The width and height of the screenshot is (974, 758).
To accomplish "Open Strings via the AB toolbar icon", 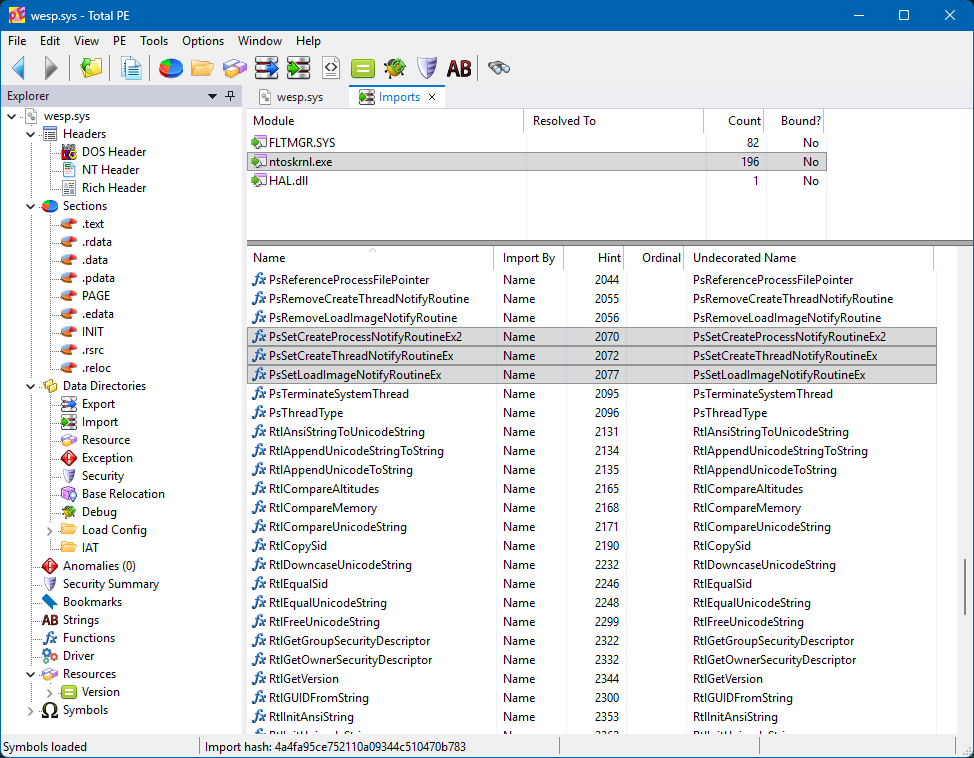I will 459,68.
